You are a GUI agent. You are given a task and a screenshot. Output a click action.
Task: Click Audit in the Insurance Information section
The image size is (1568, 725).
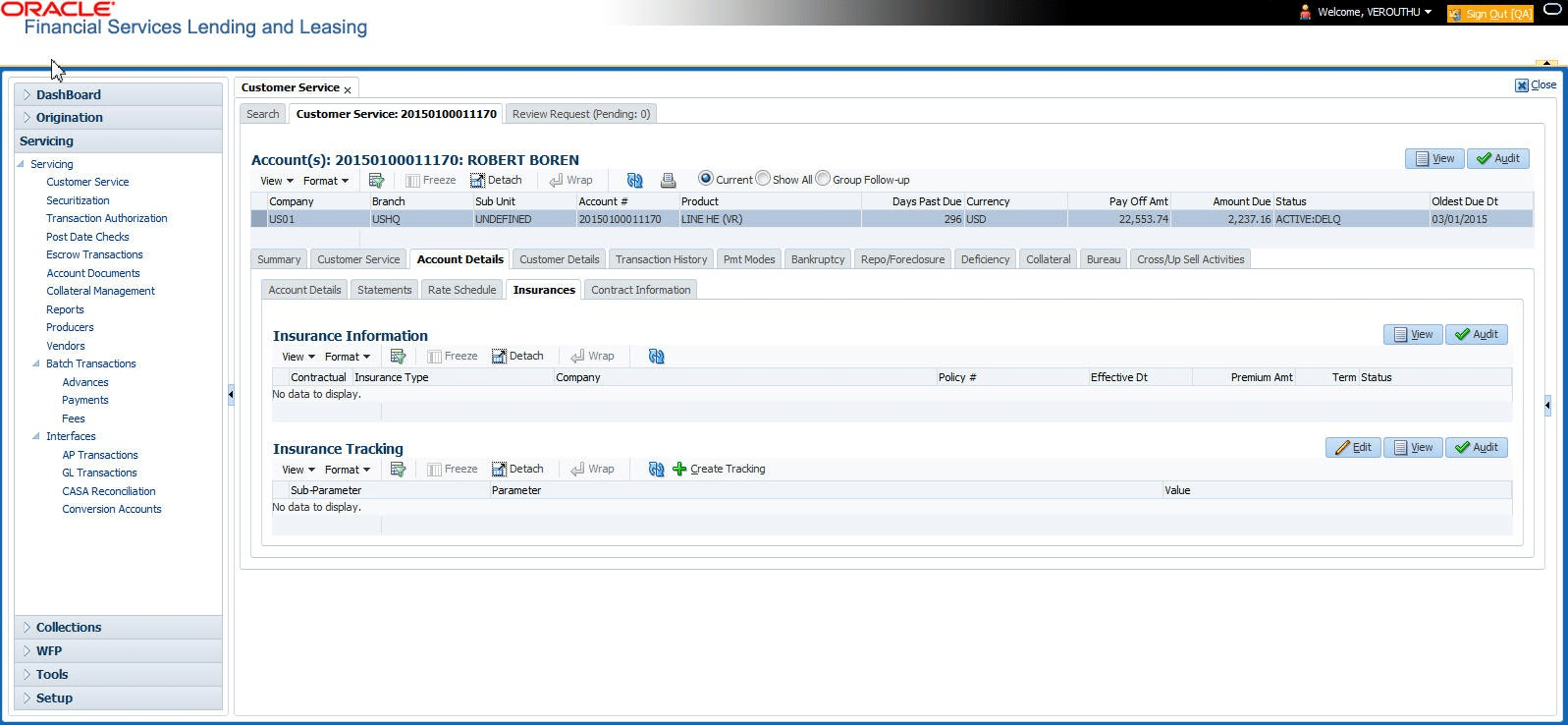point(1477,334)
